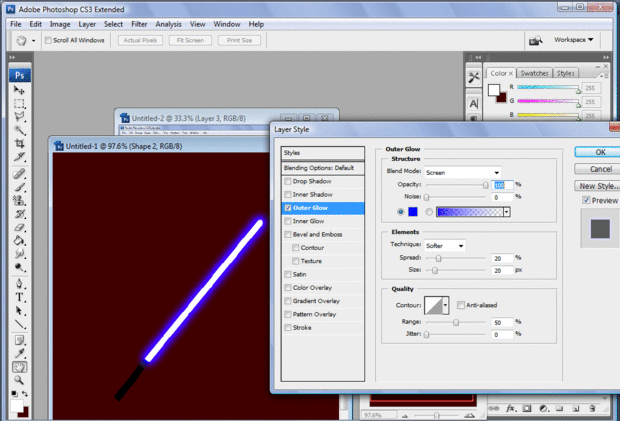The image size is (620, 421).
Task: Select the Healing Brush tool
Action: point(19,174)
